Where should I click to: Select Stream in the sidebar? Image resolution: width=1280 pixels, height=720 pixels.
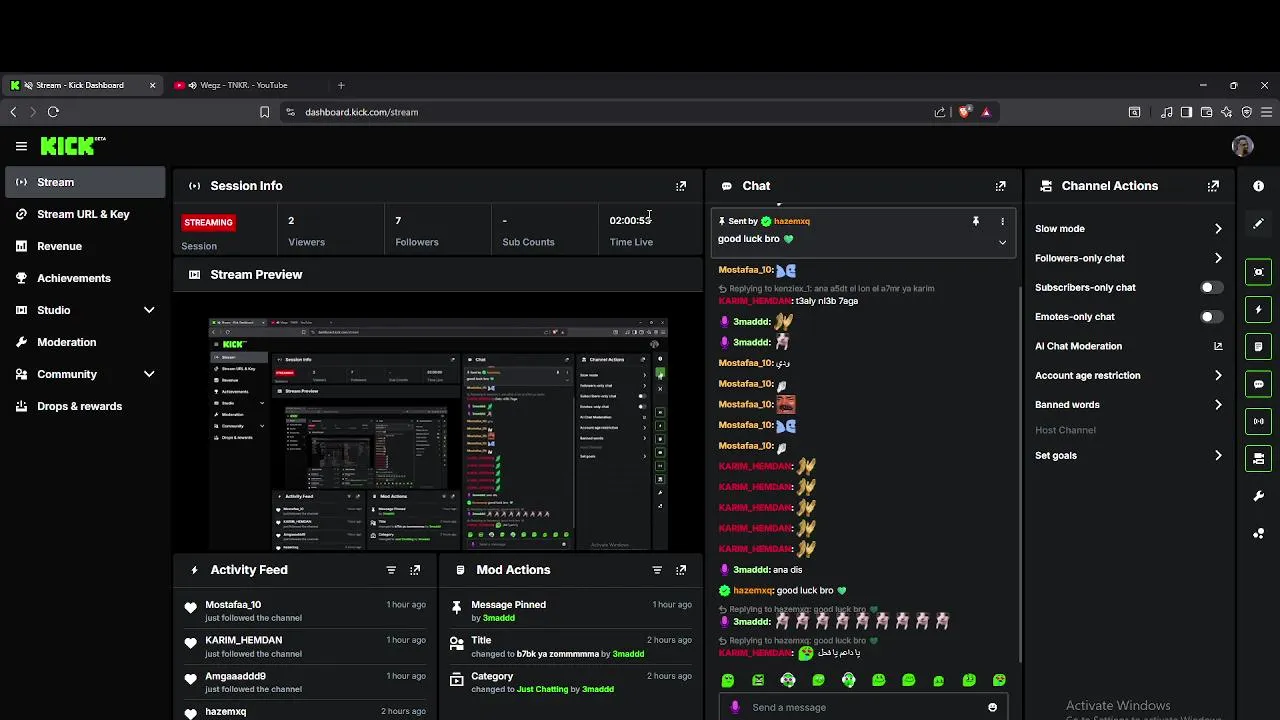tap(85, 182)
